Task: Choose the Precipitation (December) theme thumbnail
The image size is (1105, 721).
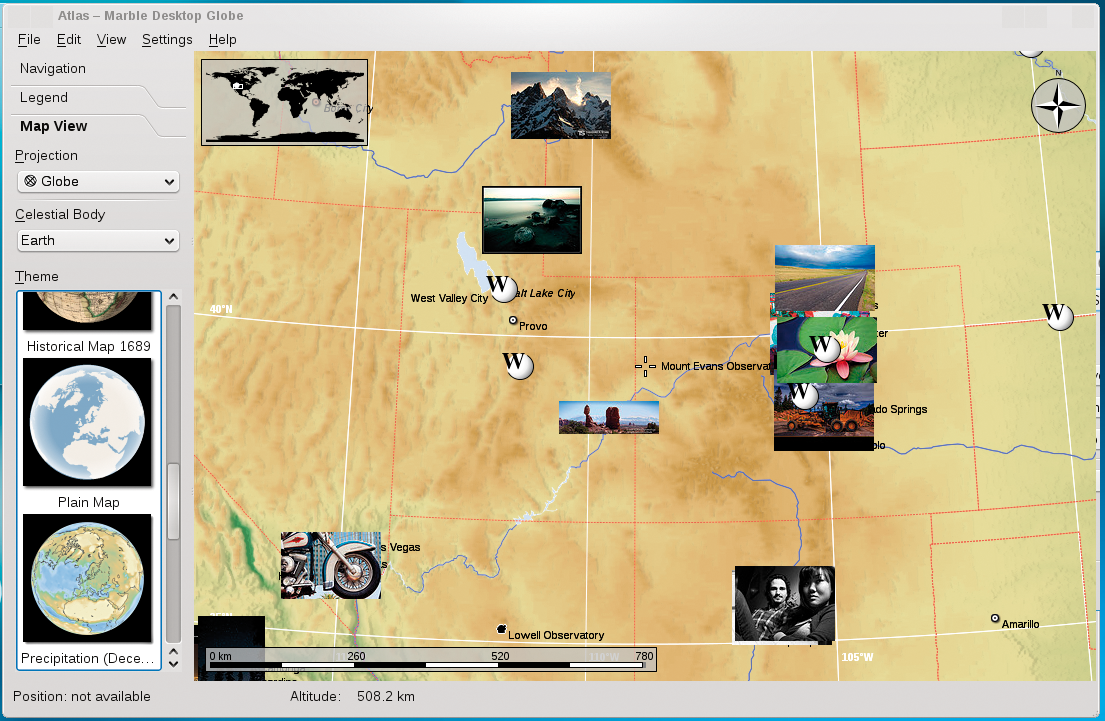Action: (x=87, y=578)
